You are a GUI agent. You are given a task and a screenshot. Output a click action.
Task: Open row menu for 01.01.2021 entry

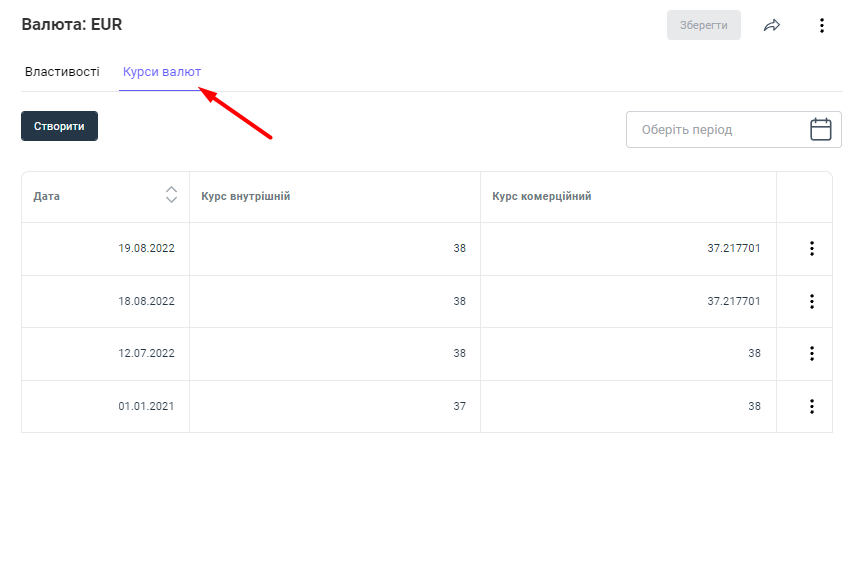coord(812,406)
